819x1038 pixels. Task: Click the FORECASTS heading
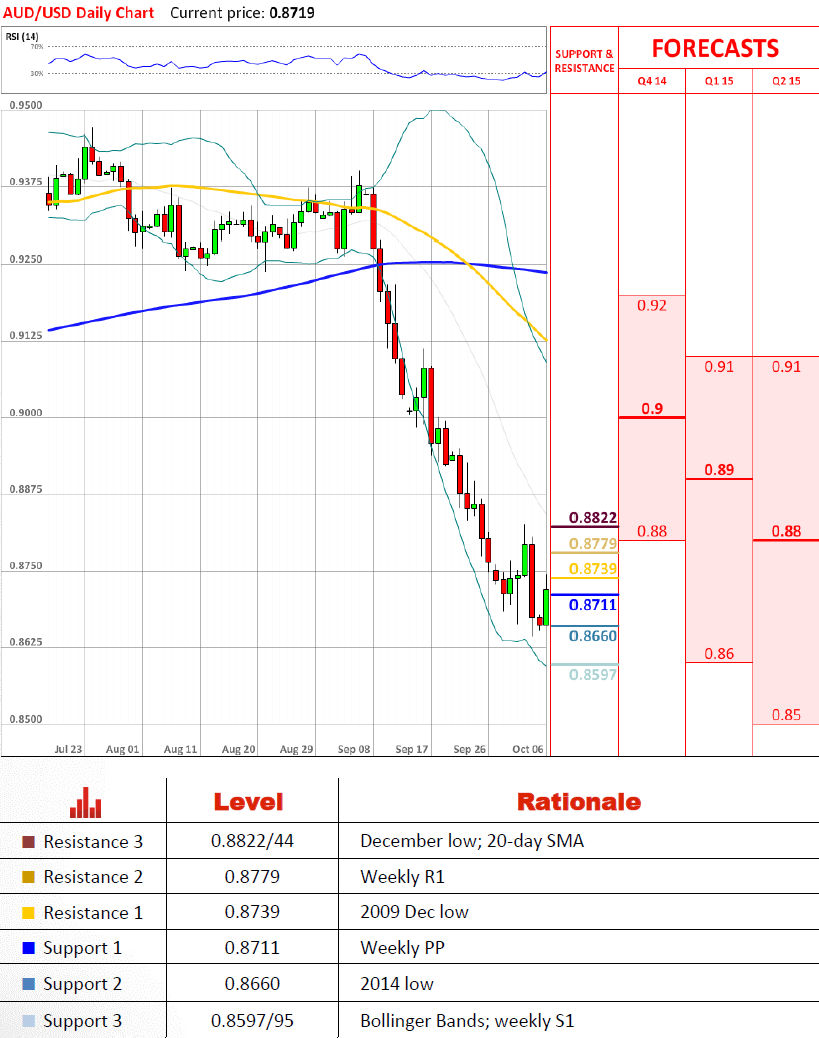click(715, 48)
